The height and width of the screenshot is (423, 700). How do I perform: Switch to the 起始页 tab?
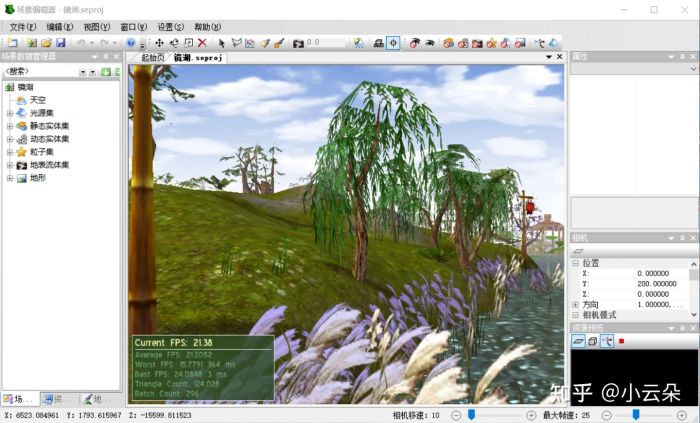(x=152, y=58)
